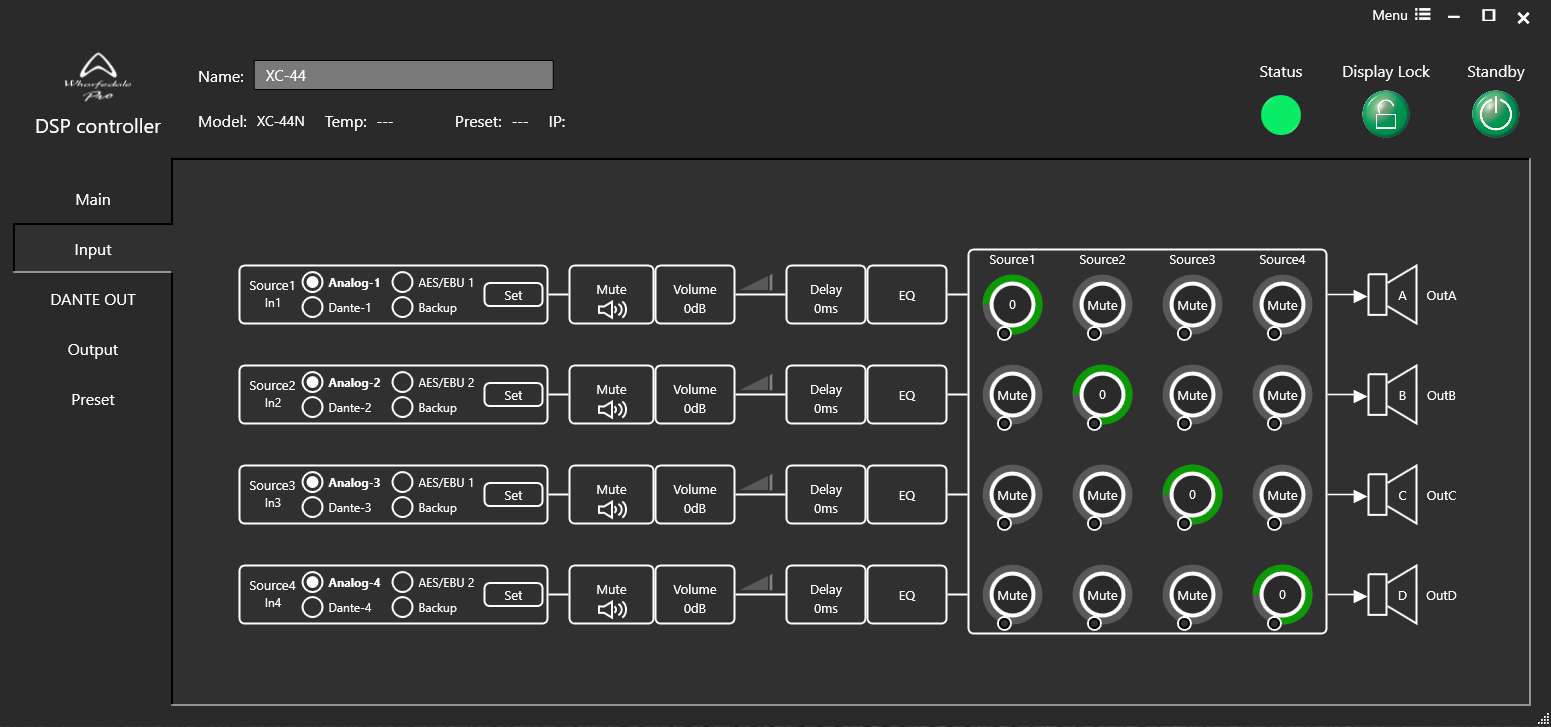Open the Delay 0ms block for Source1
This screenshot has height=727, width=1551.
[x=825, y=295]
